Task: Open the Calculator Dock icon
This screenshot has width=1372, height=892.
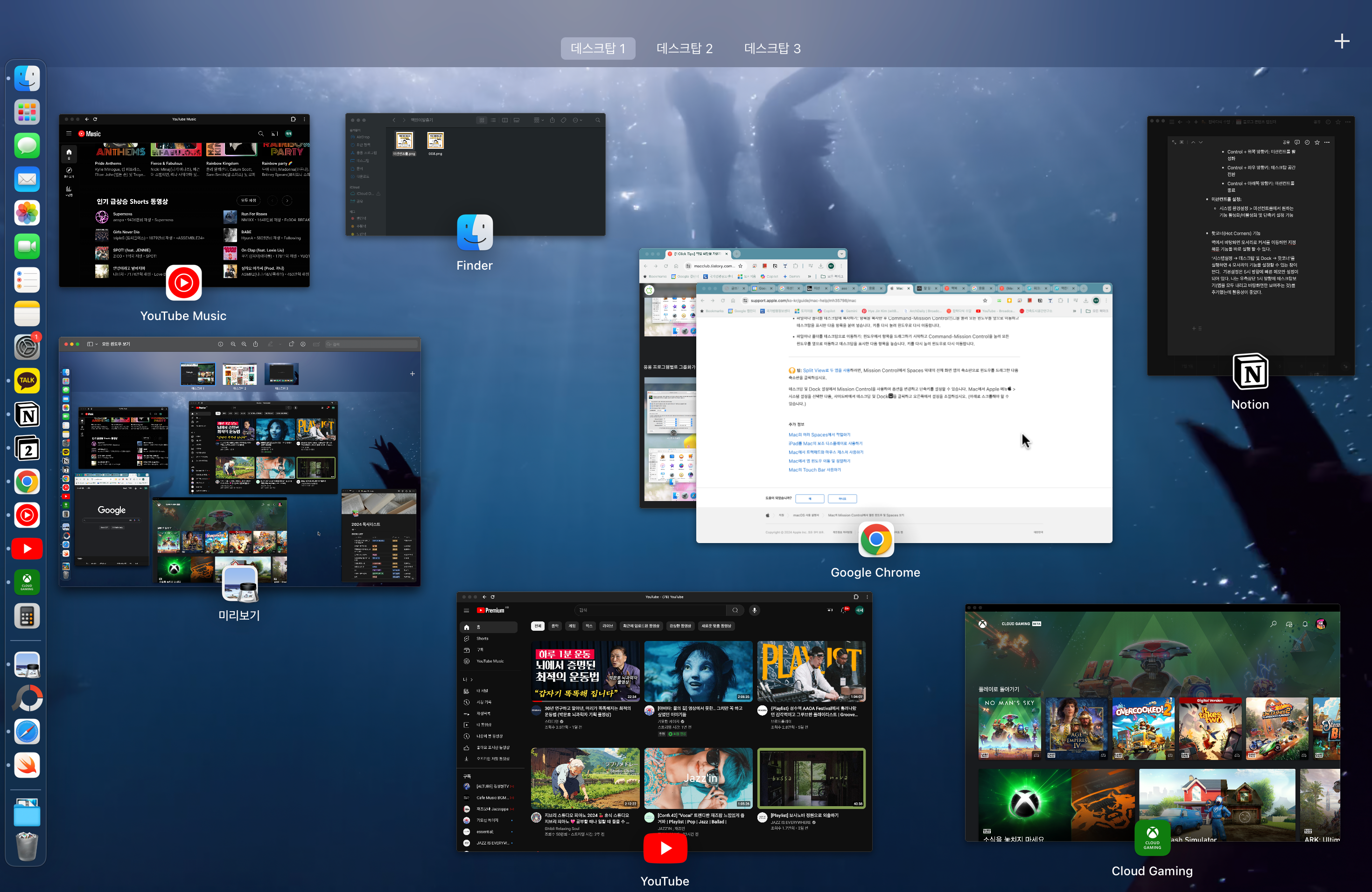Action: point(27,617)
